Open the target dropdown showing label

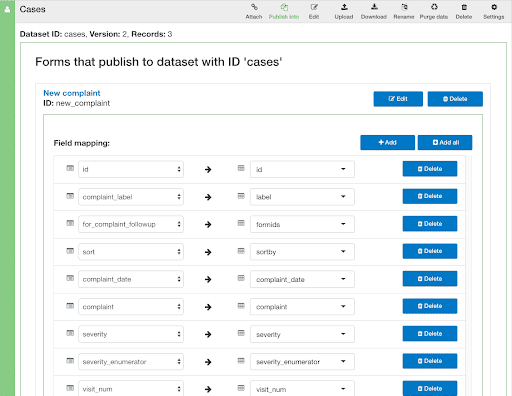pos(302,197)
